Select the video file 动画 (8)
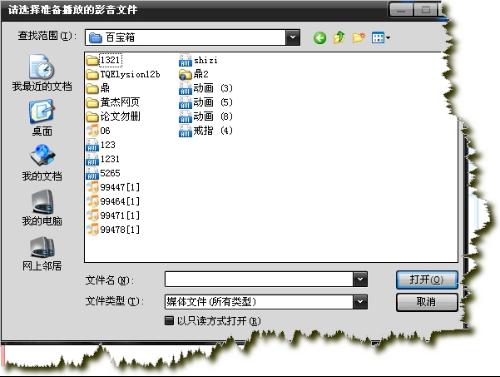 click(x=206, y=116)
